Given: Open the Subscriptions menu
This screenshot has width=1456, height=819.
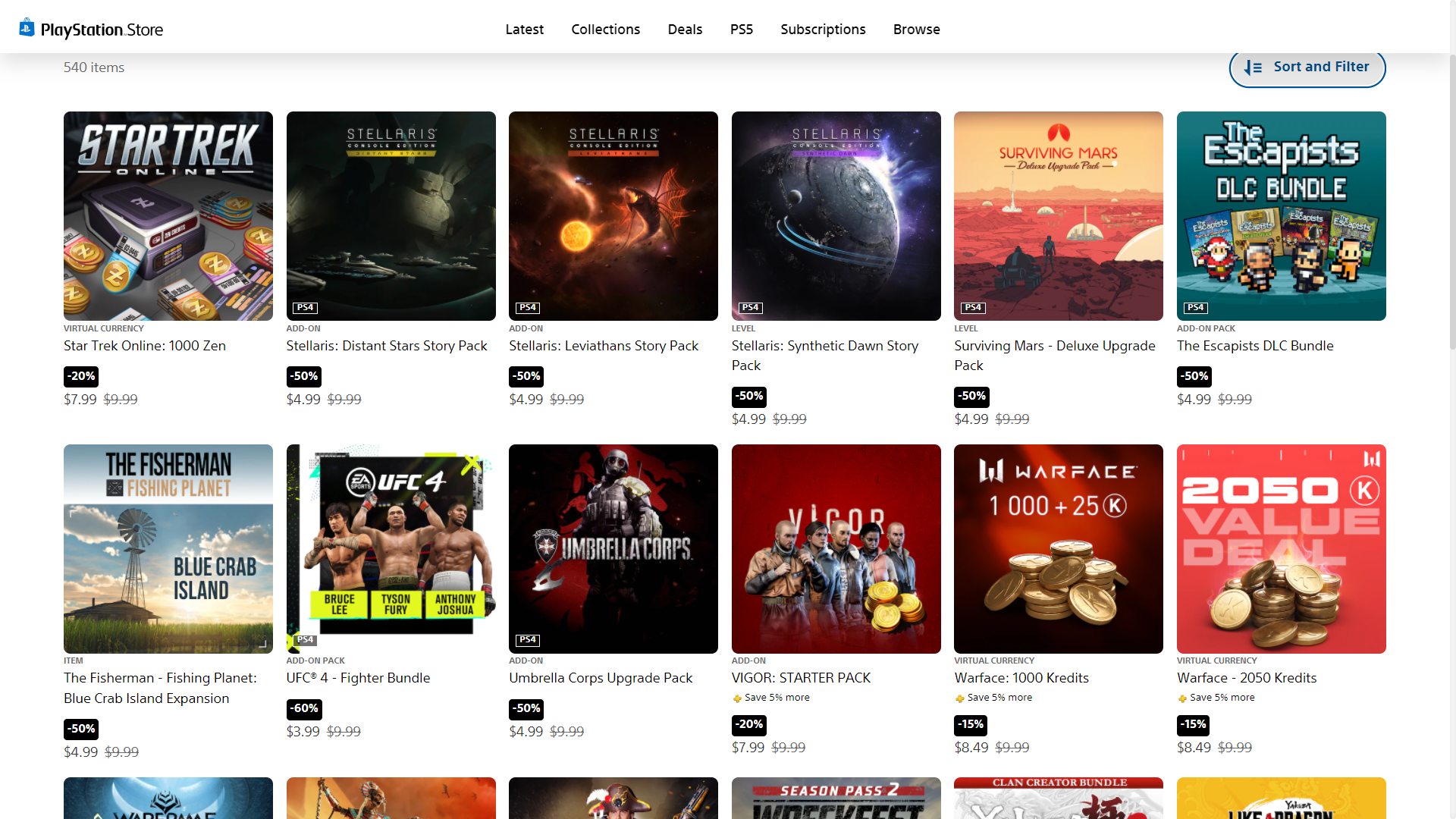Looking at the screenshot, I should click(823, 29).
